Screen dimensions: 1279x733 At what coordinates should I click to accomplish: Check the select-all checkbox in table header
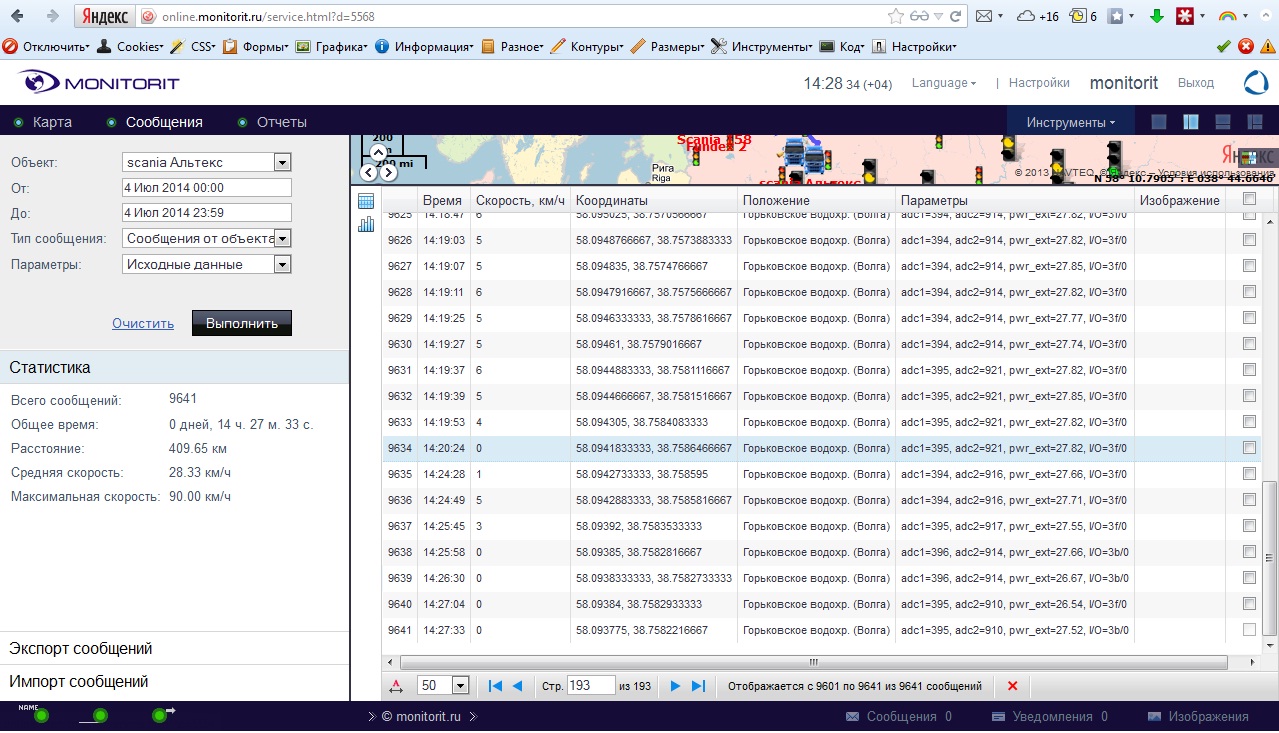tap(1248, 200)
